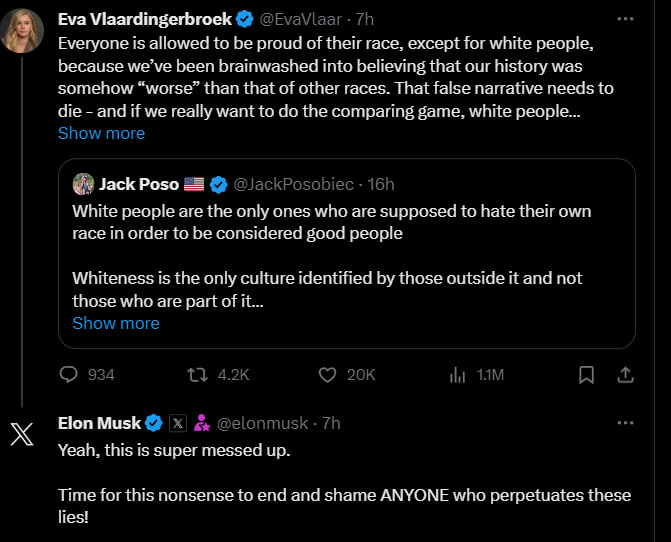Open more options for Elon Musk's tweet

click(x=625, y=423)
